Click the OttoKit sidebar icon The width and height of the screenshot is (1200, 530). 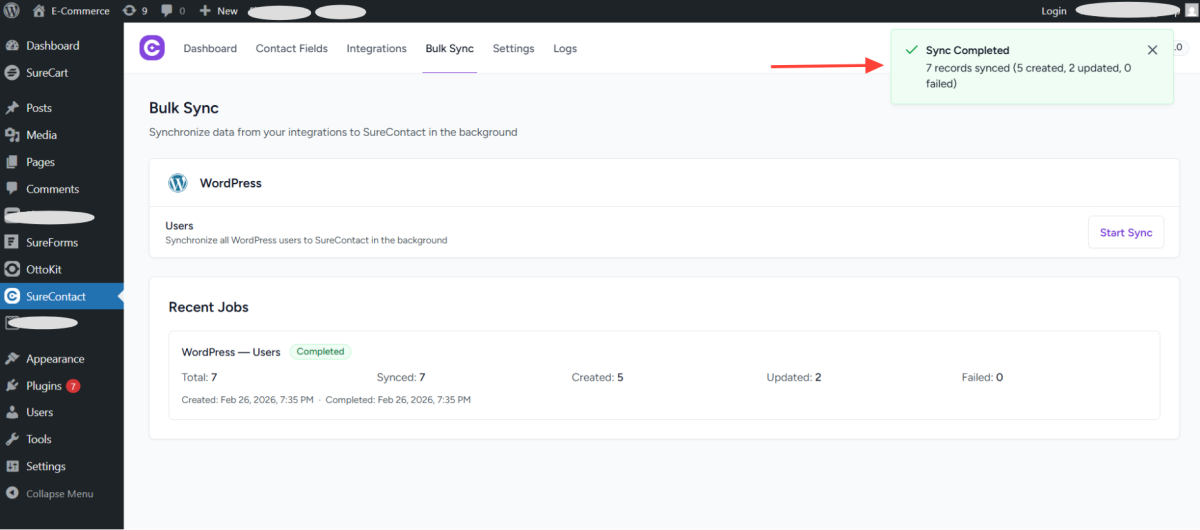click(12, 269)
